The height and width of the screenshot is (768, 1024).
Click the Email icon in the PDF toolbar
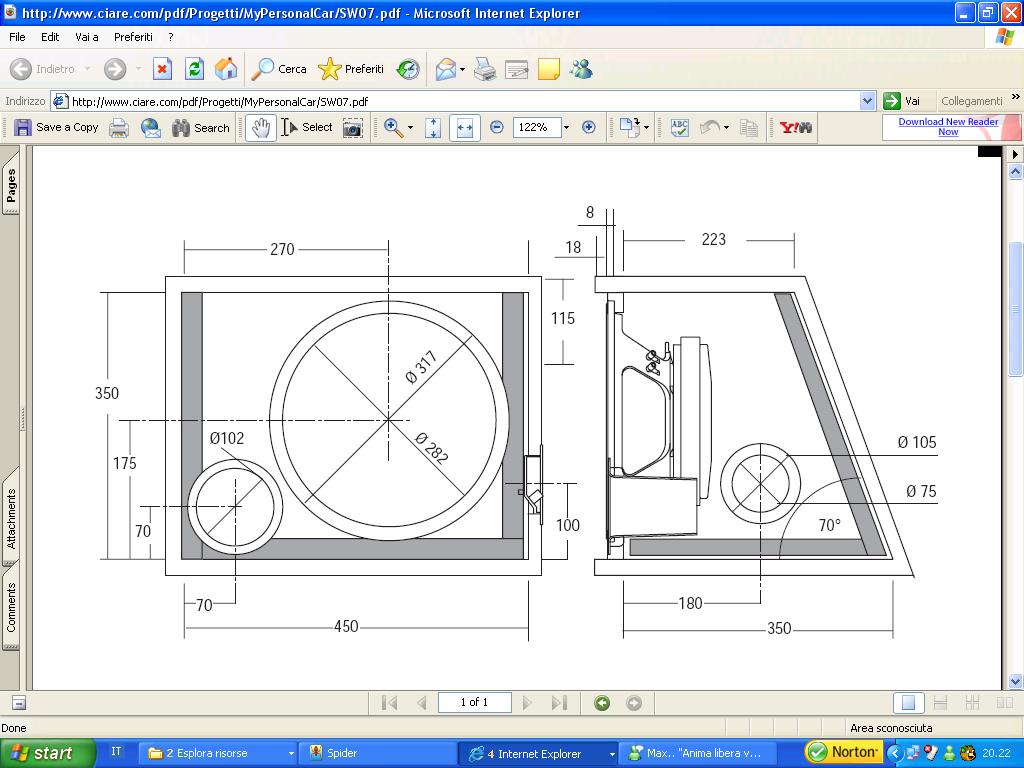(150, 127)
